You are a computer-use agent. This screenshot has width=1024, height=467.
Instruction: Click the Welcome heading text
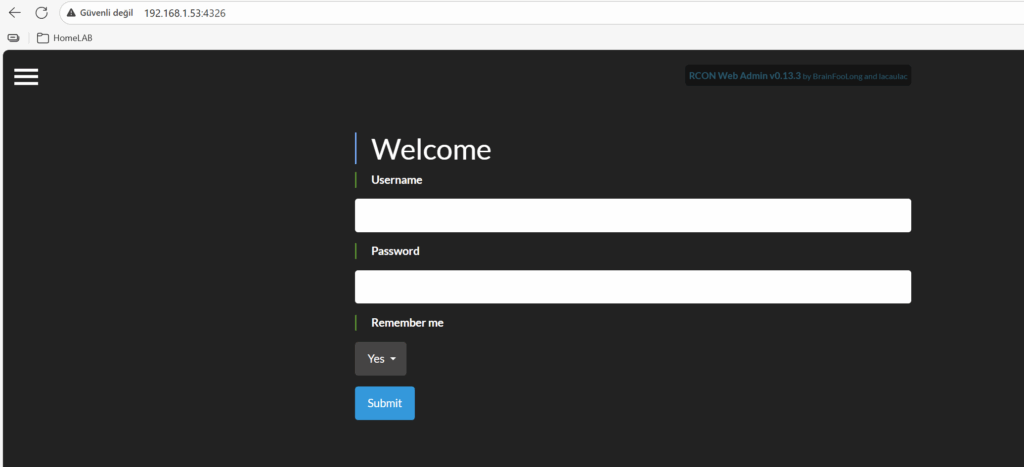431,150
